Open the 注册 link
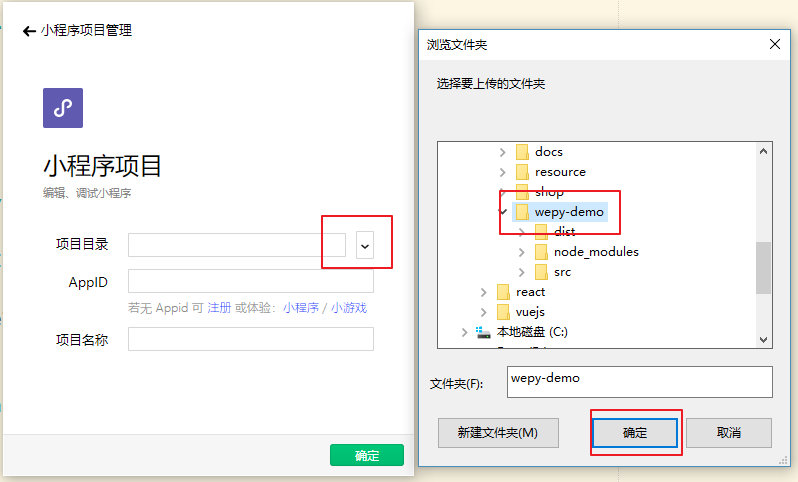 coord(219,308)
